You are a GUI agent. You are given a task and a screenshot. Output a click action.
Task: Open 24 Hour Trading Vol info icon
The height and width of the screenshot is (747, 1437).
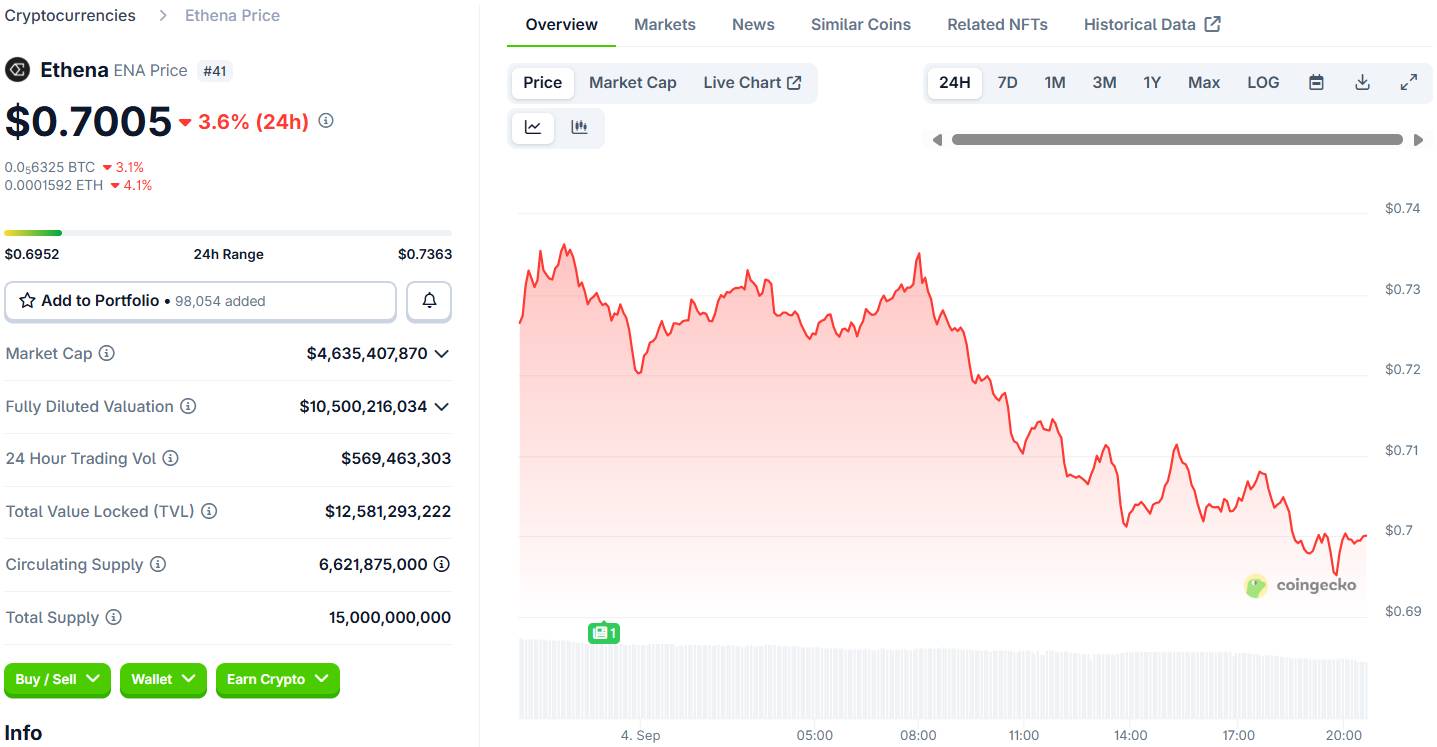coord(171,459)
